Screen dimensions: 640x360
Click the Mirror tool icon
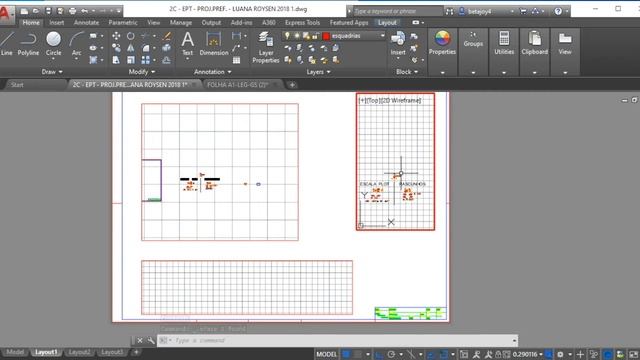click(x=131, y=48)
